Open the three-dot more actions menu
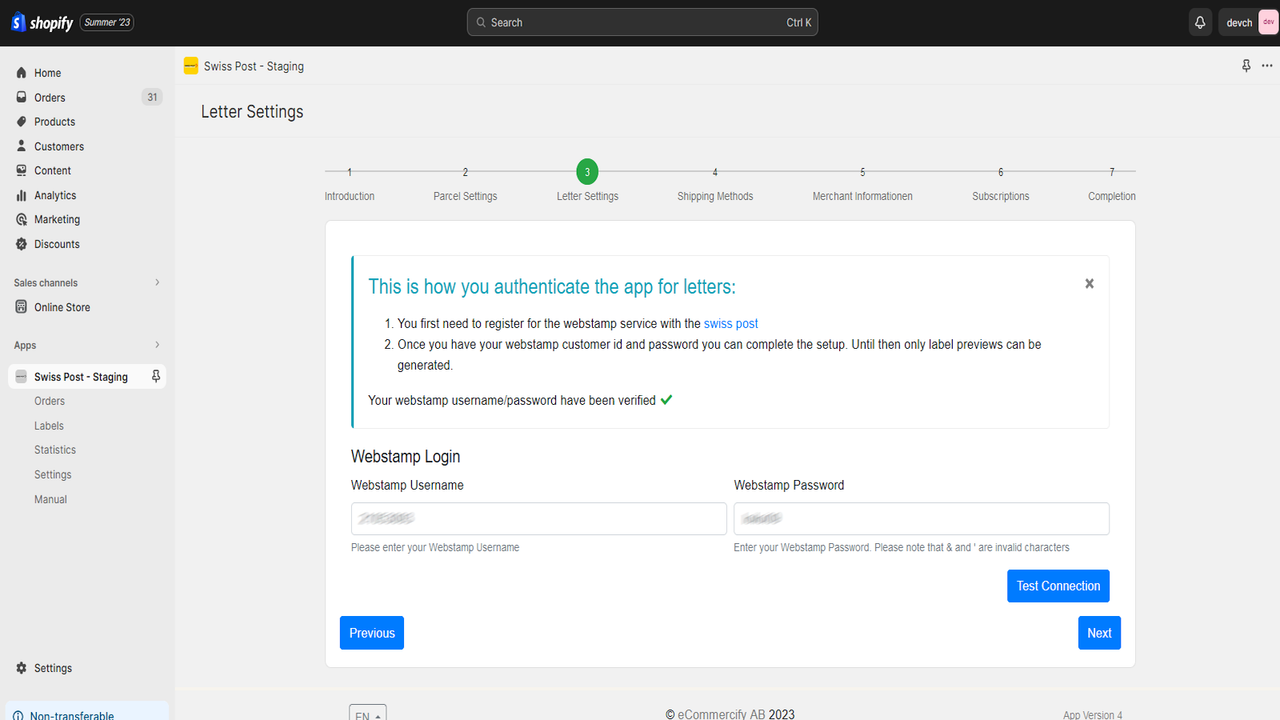 tap(1266, 65)
